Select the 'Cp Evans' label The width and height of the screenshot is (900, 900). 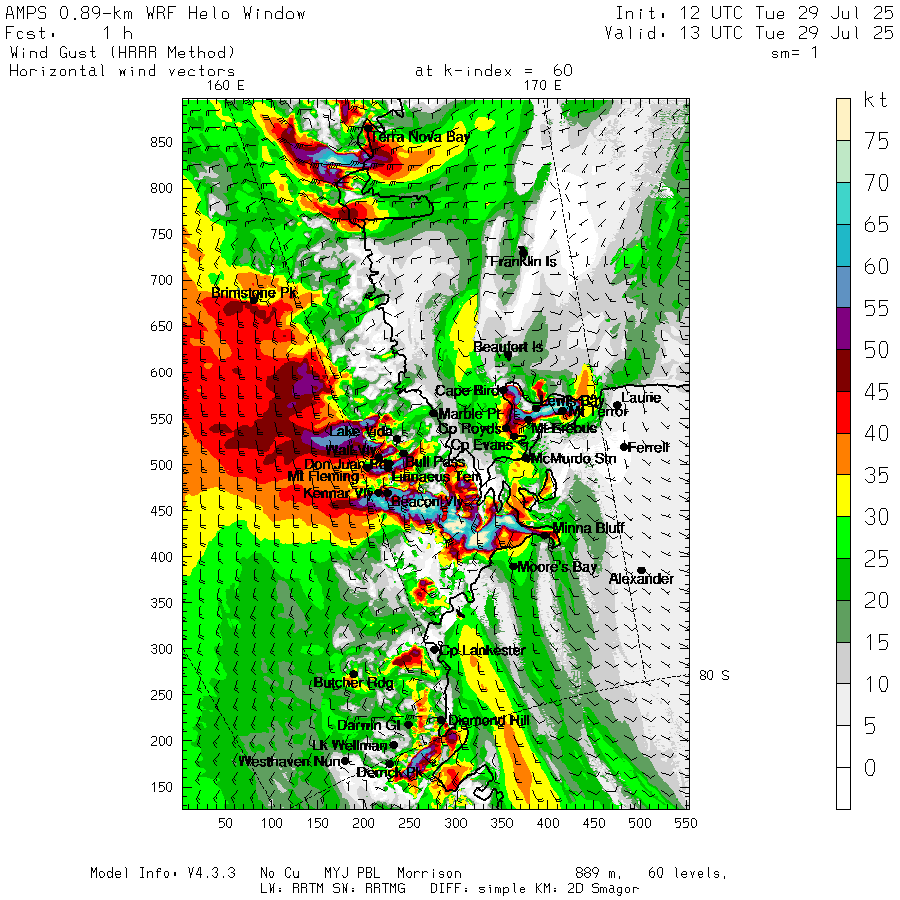(x=482, y=445)
